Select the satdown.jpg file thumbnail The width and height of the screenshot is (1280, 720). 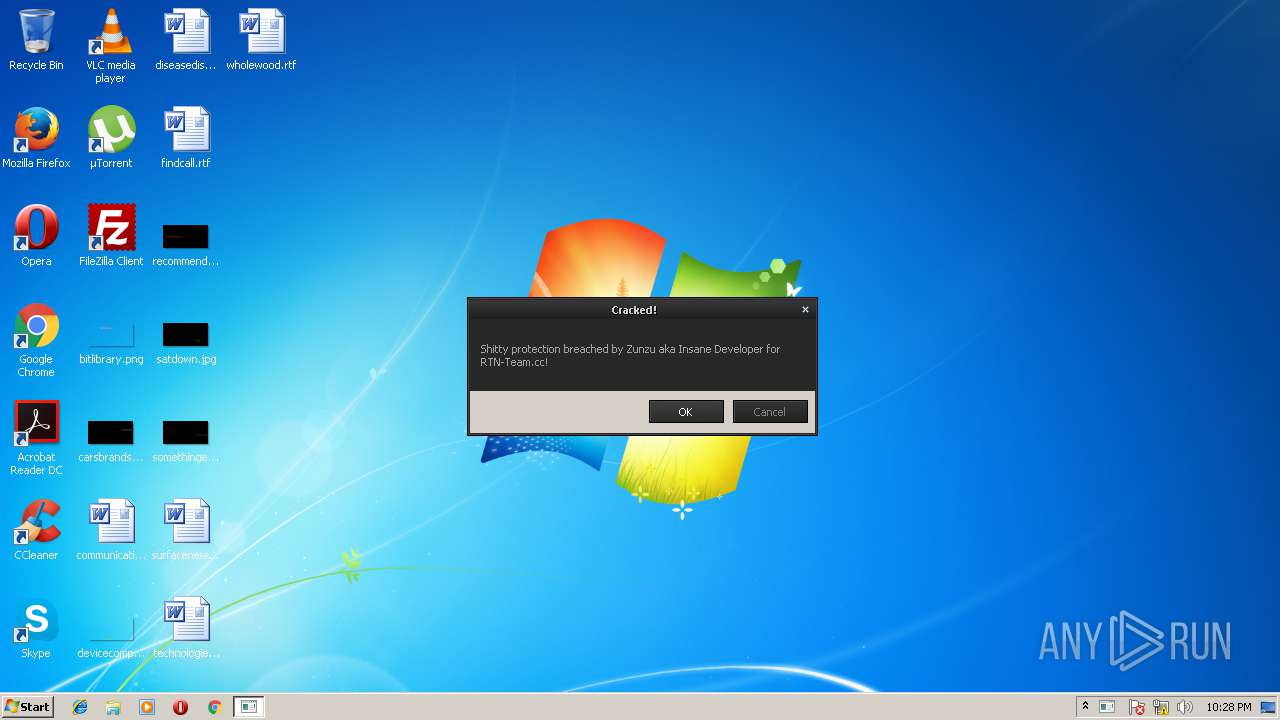186,343
